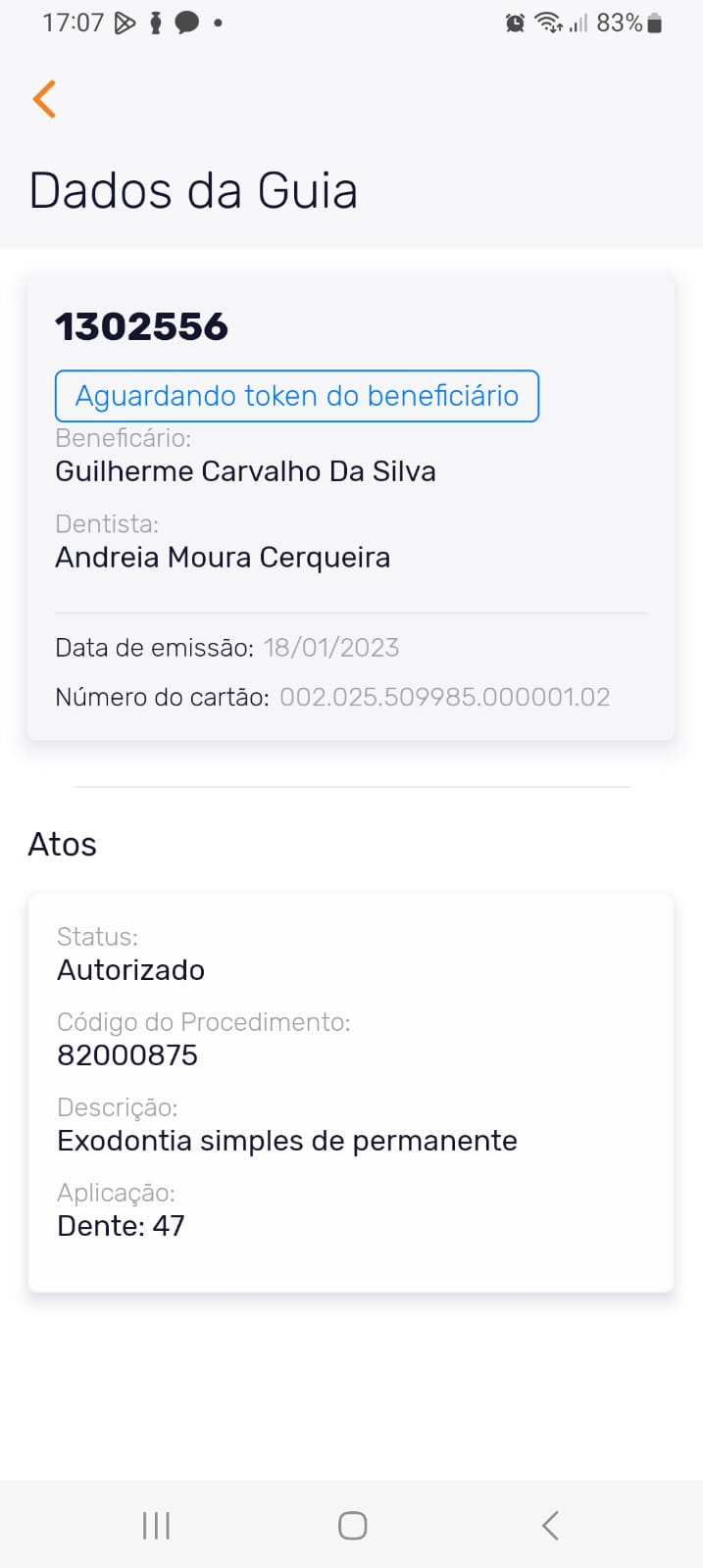The image size is (703, 1568).
Task: Tap the Dente: 47 application value
Action: (121, 1226)
